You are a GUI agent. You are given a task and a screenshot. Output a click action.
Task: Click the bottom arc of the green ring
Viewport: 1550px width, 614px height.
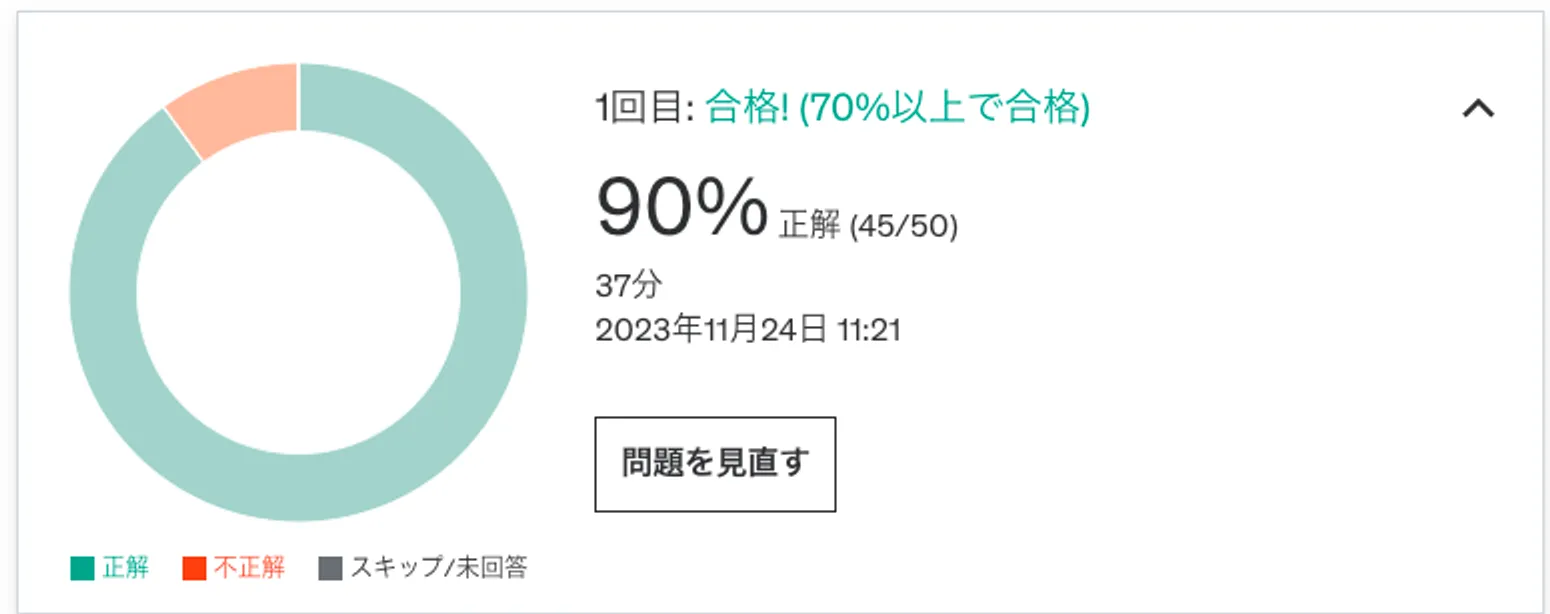pyautogui.click(x=298, y=488)
